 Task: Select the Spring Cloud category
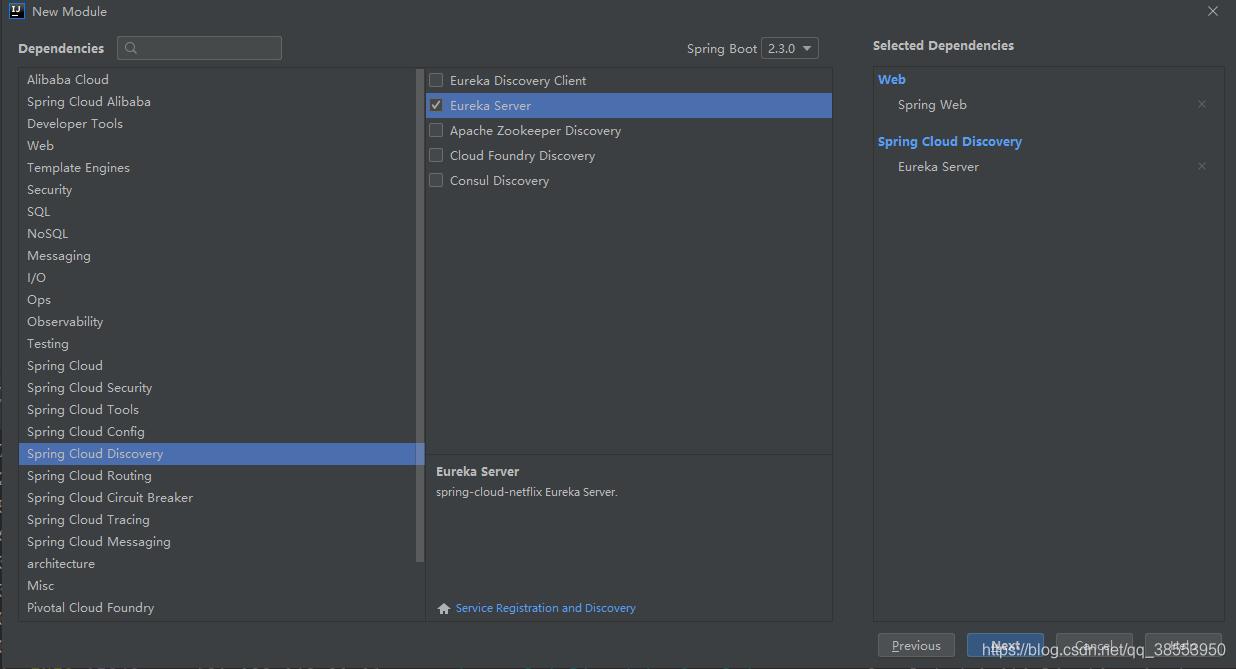pyautogui.click(x=217, y=366)
